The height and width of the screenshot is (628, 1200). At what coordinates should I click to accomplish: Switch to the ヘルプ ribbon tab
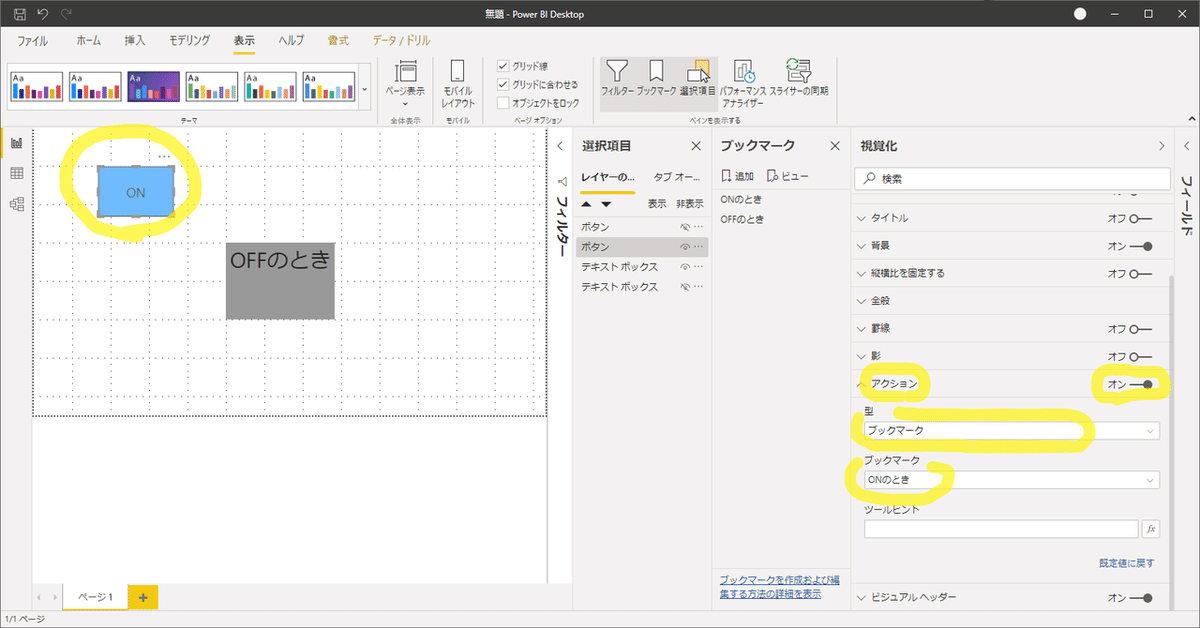[291, 41]
